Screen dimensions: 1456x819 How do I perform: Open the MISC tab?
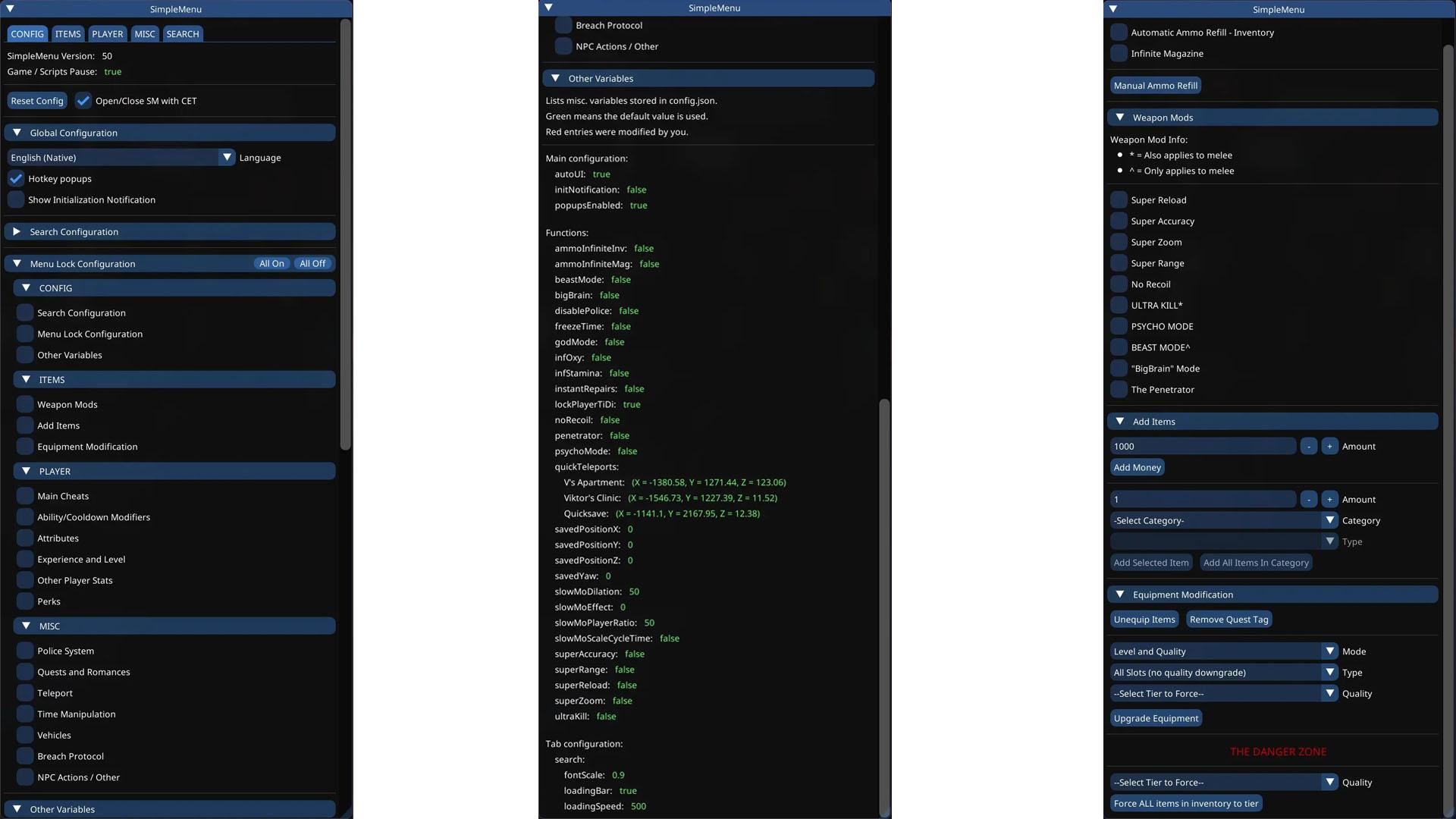[145, 34]
